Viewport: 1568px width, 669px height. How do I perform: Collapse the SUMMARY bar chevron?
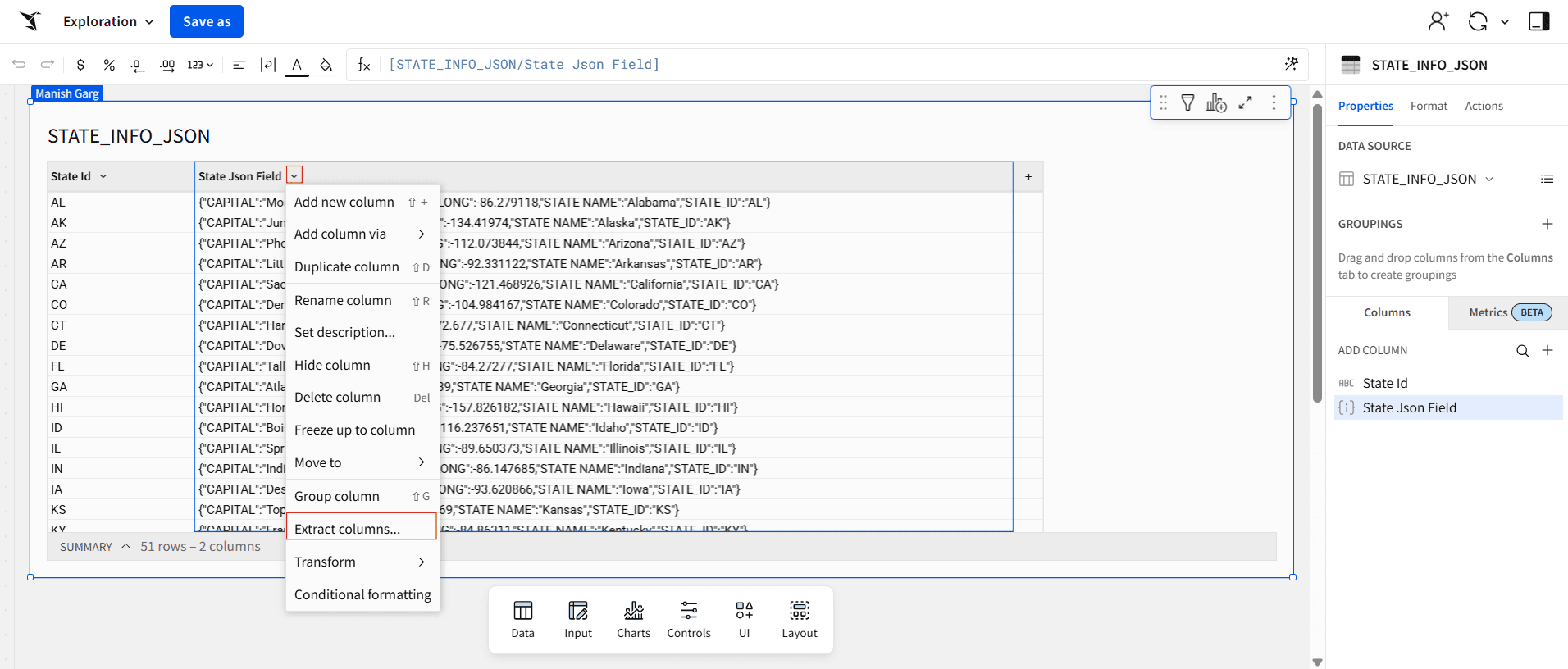pyautogui.click(x=125, y=546)
